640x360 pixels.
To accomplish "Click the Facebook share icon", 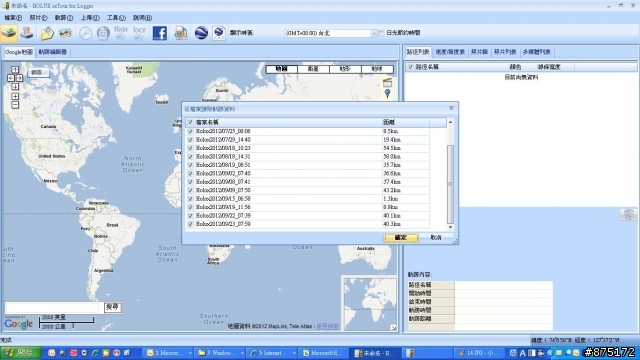I will 160,33.
